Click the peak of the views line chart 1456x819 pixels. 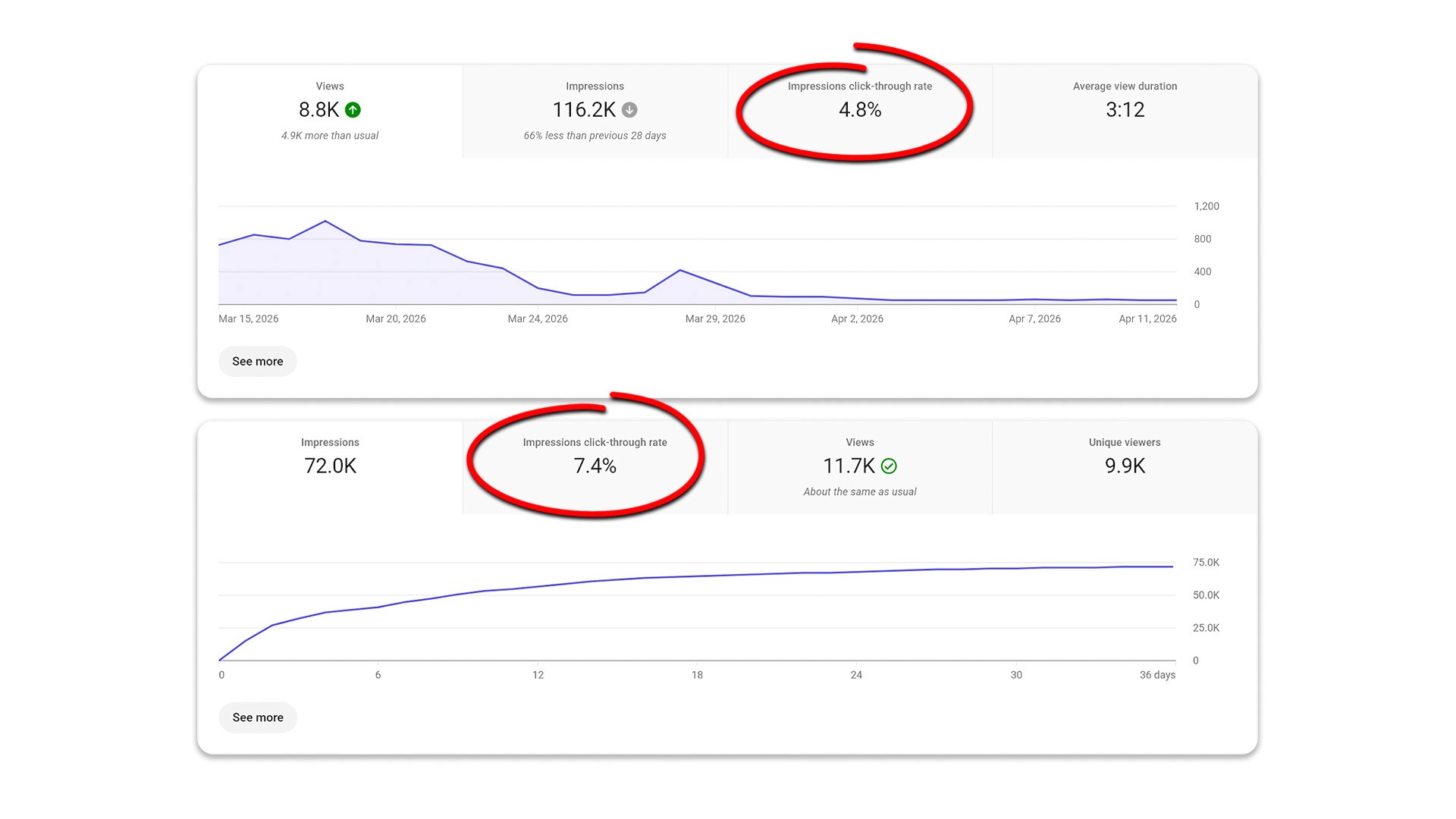(x=325, y=221)
